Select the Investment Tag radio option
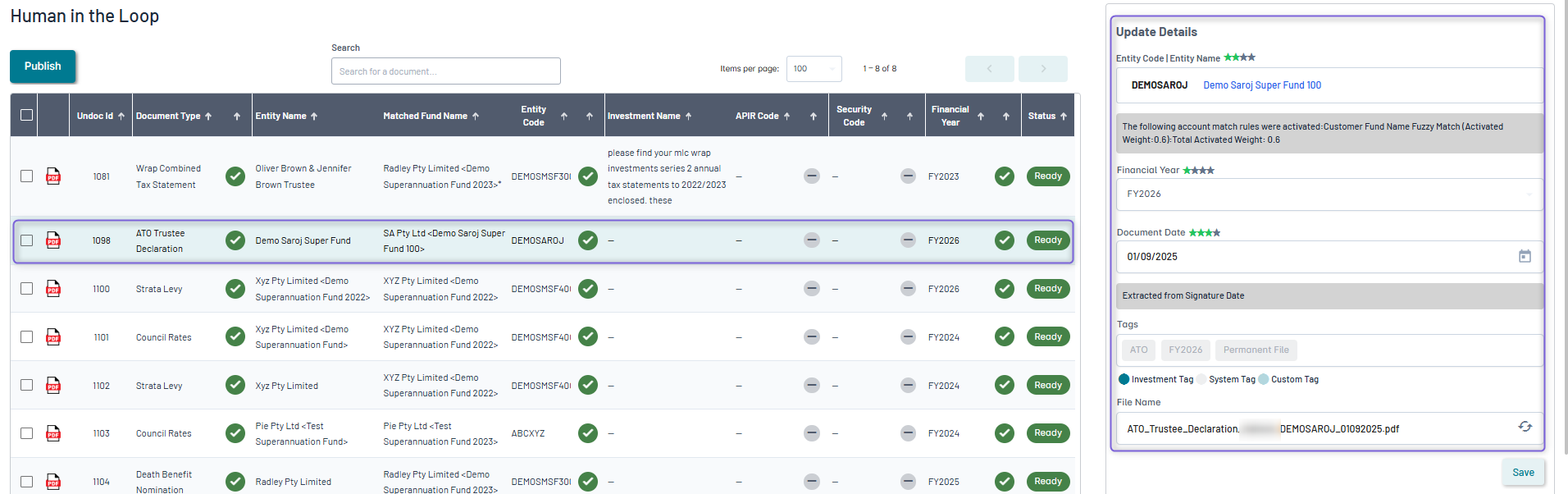 1124,379
